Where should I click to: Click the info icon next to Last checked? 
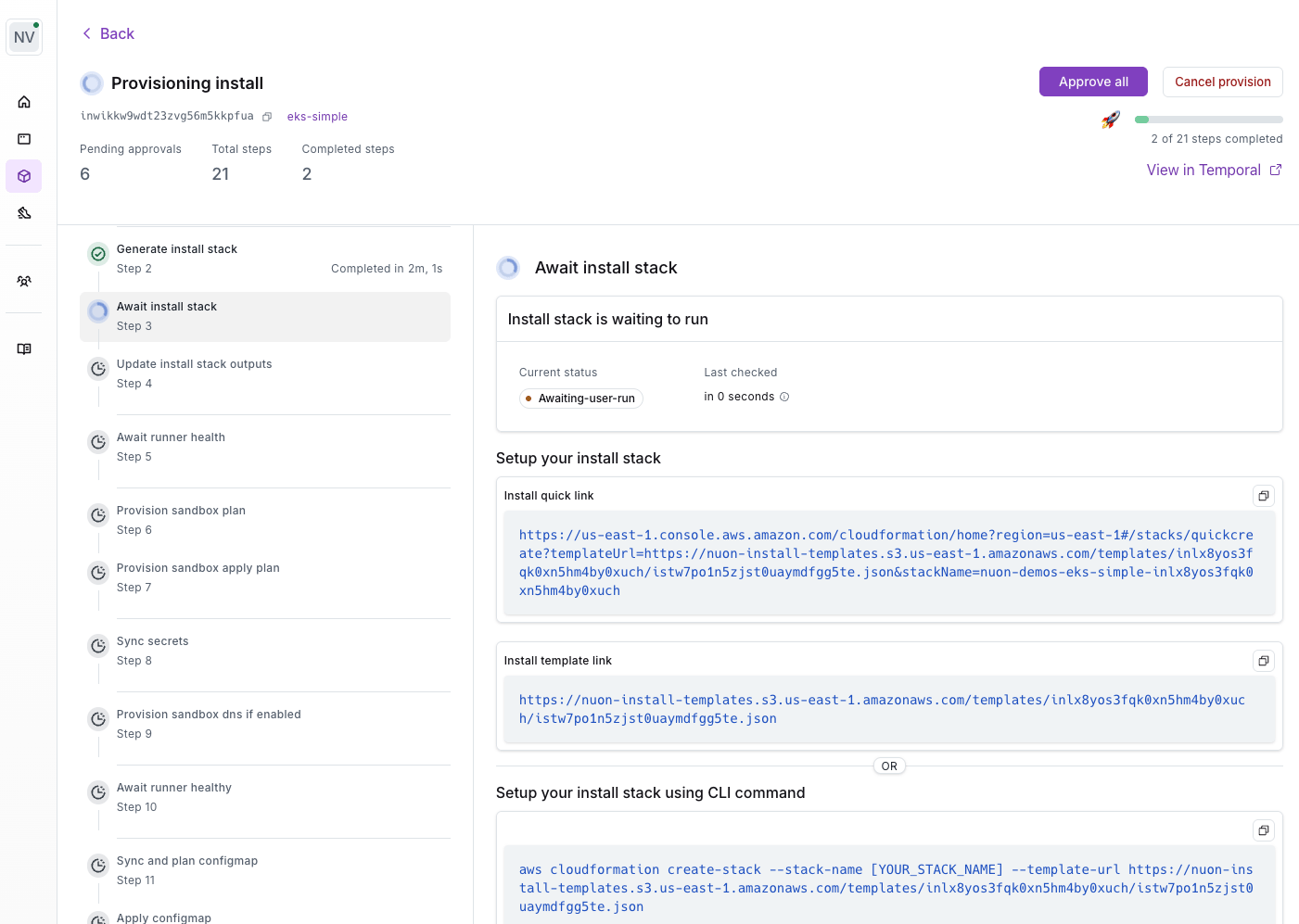tap(784, 397)
